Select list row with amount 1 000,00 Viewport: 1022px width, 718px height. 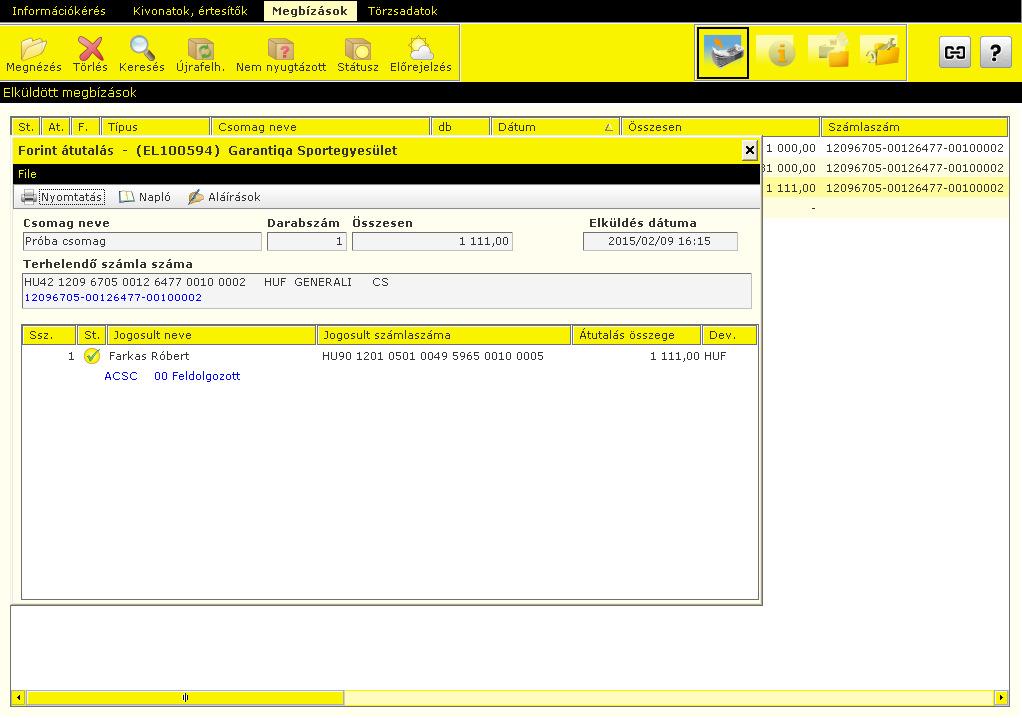pyautogui.click(x=885, y=148)
